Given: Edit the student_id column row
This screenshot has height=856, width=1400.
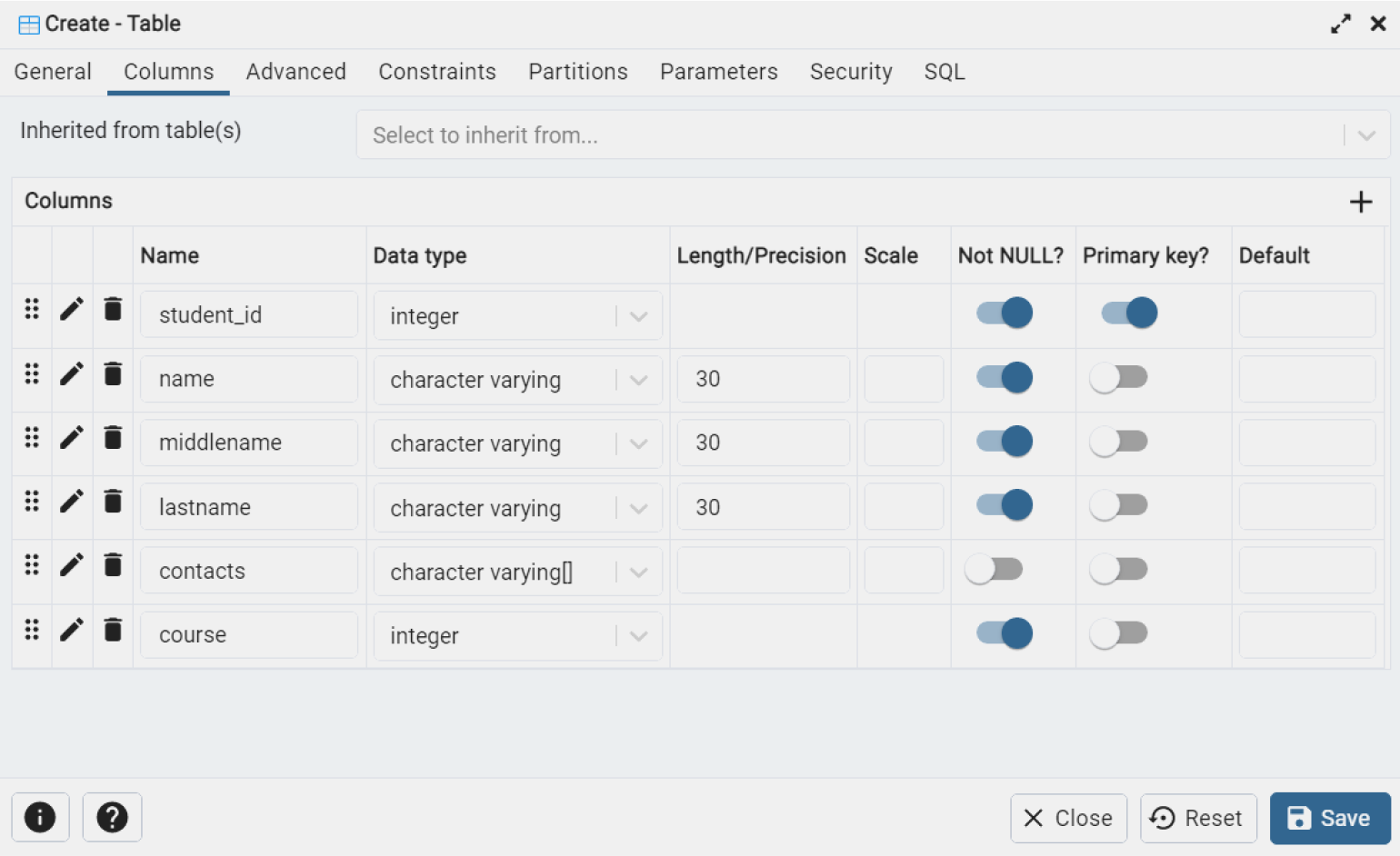Looking at the screenshot, I should pyautogui.click(x=72, y=309).
